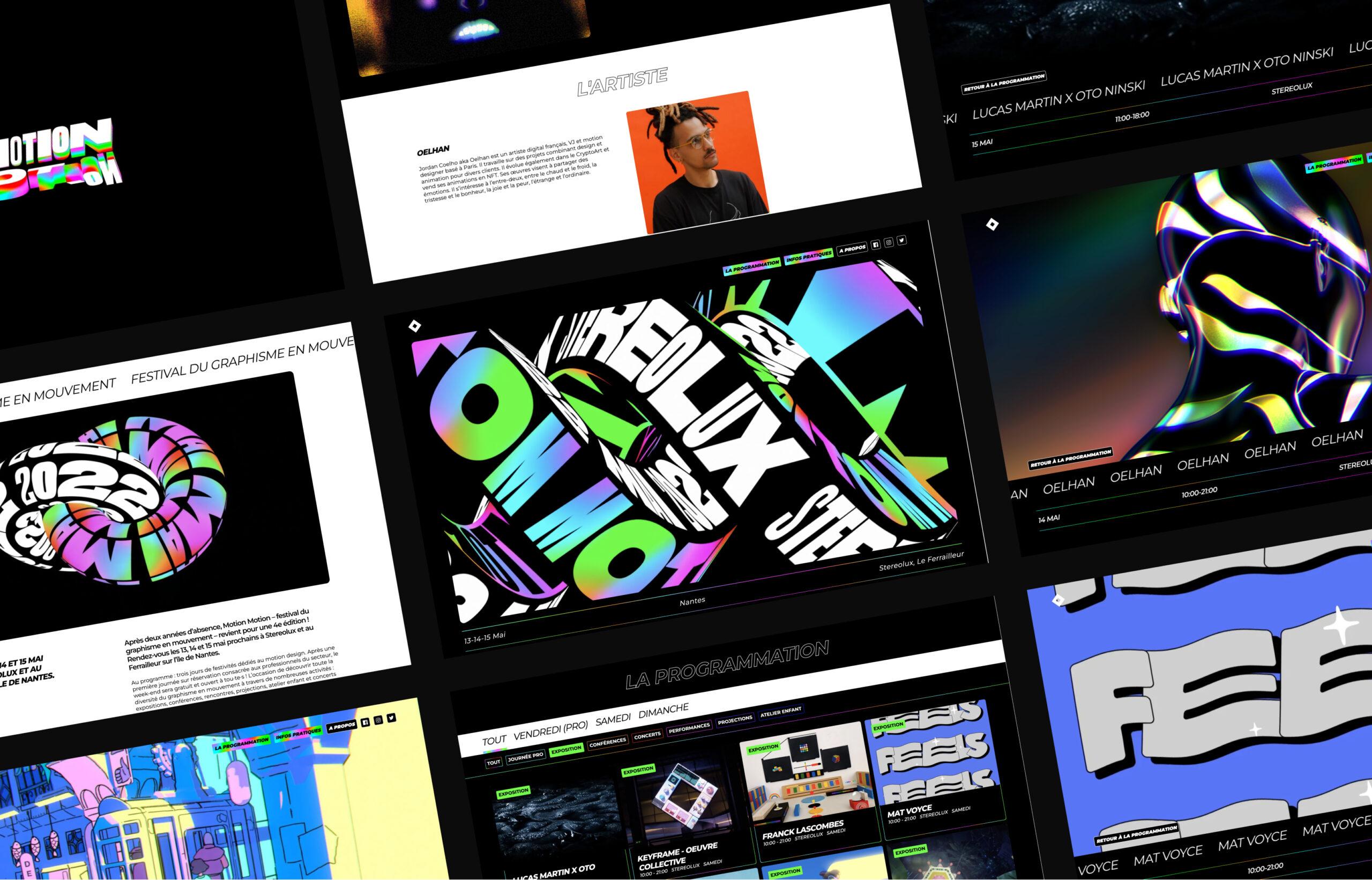Click the diamond logo on the Oelhan artwork page
1372x880 pixels.
pos(993,224)
